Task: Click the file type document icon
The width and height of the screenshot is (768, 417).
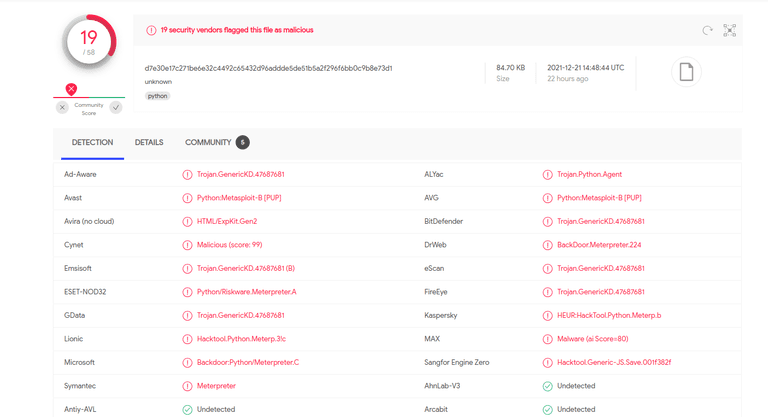Action: (686, 72)
